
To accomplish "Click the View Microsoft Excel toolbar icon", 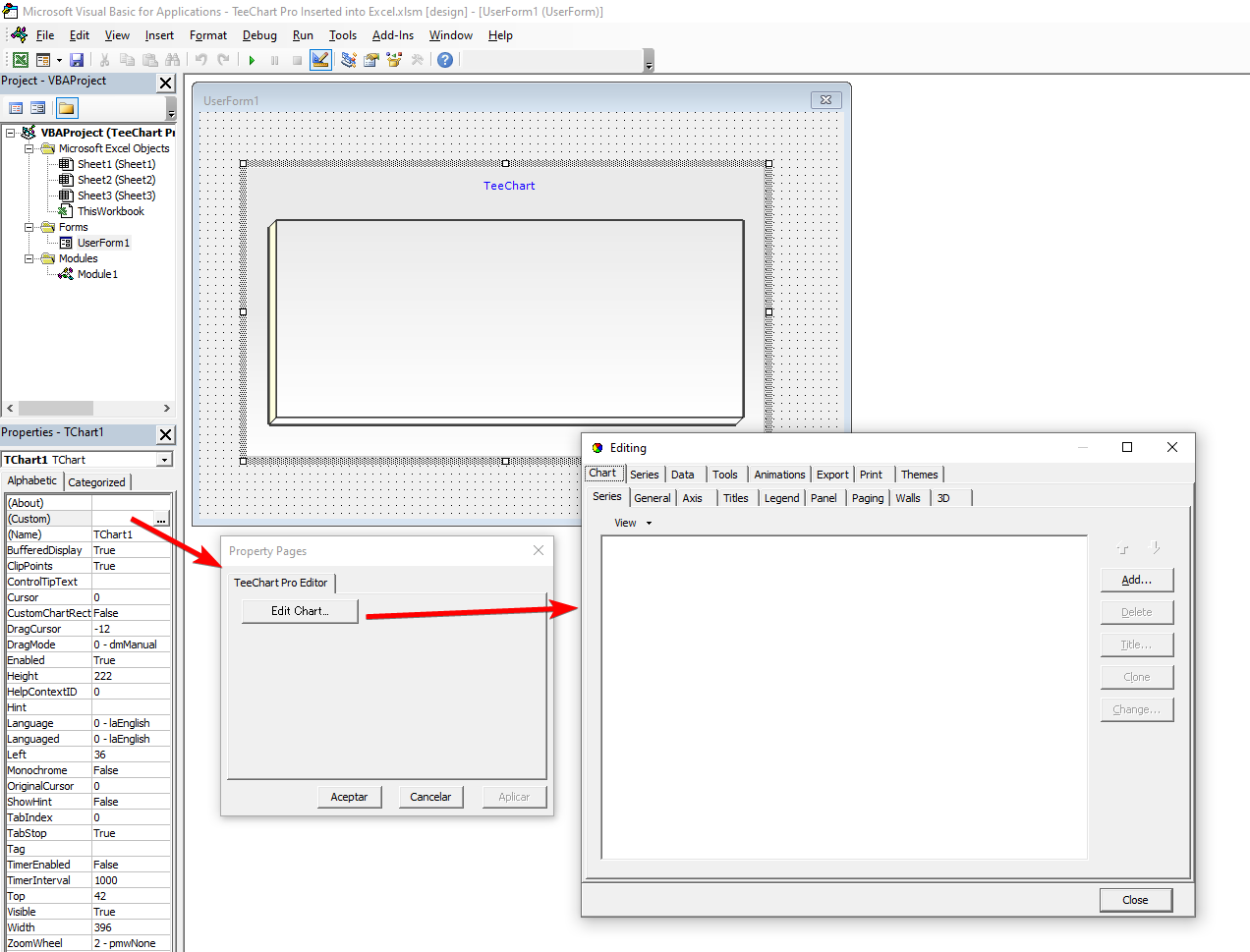I will pyautogui.click(x=20, y=60).
